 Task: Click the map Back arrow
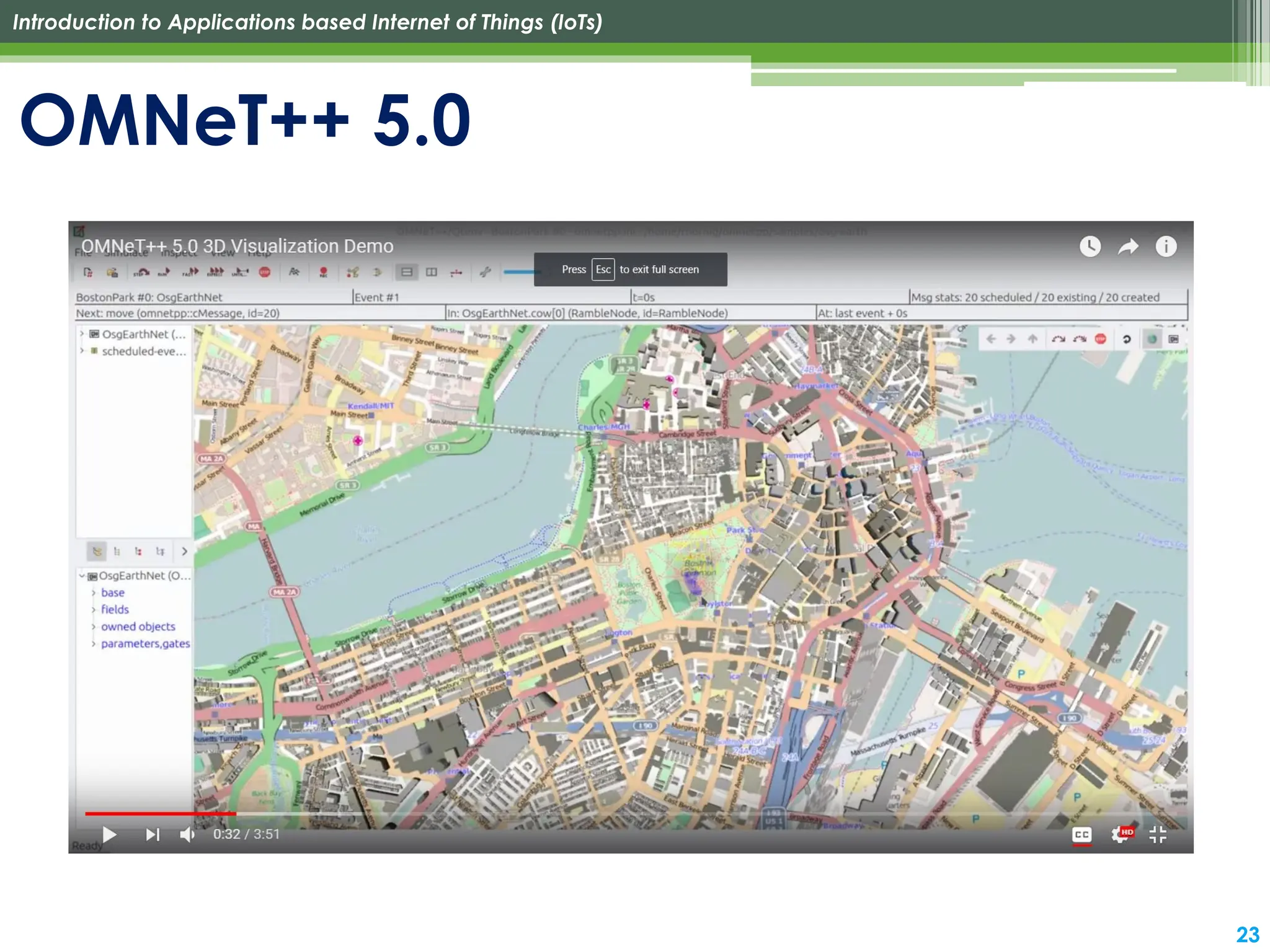pos(991,339)
